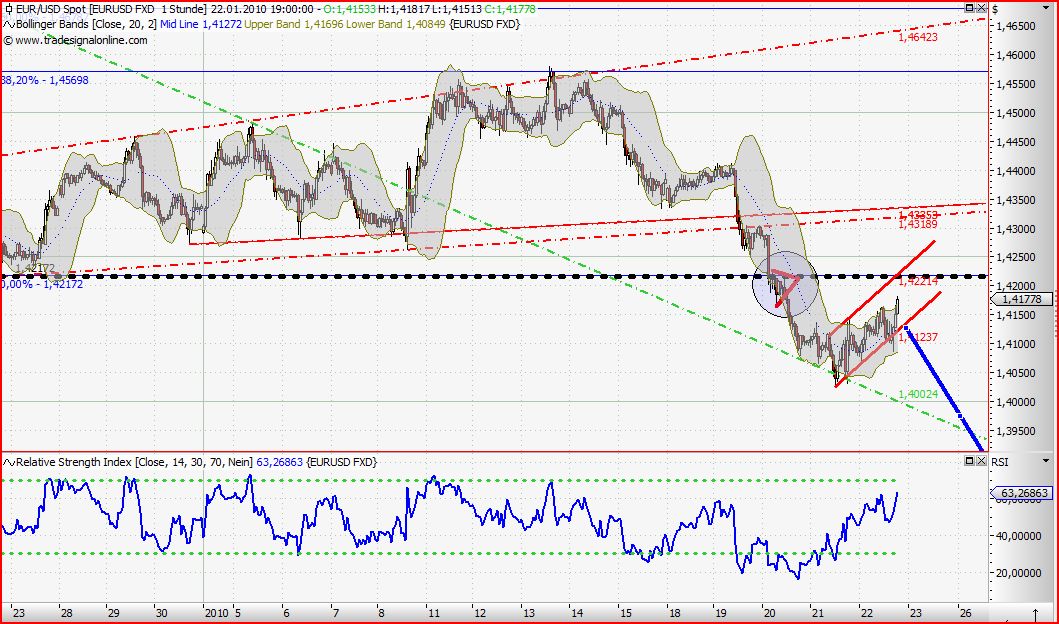Screen dimensions: 1059x624
Task: Click the wave icon before Bollinger Bands label
Action: coord(8,25)
